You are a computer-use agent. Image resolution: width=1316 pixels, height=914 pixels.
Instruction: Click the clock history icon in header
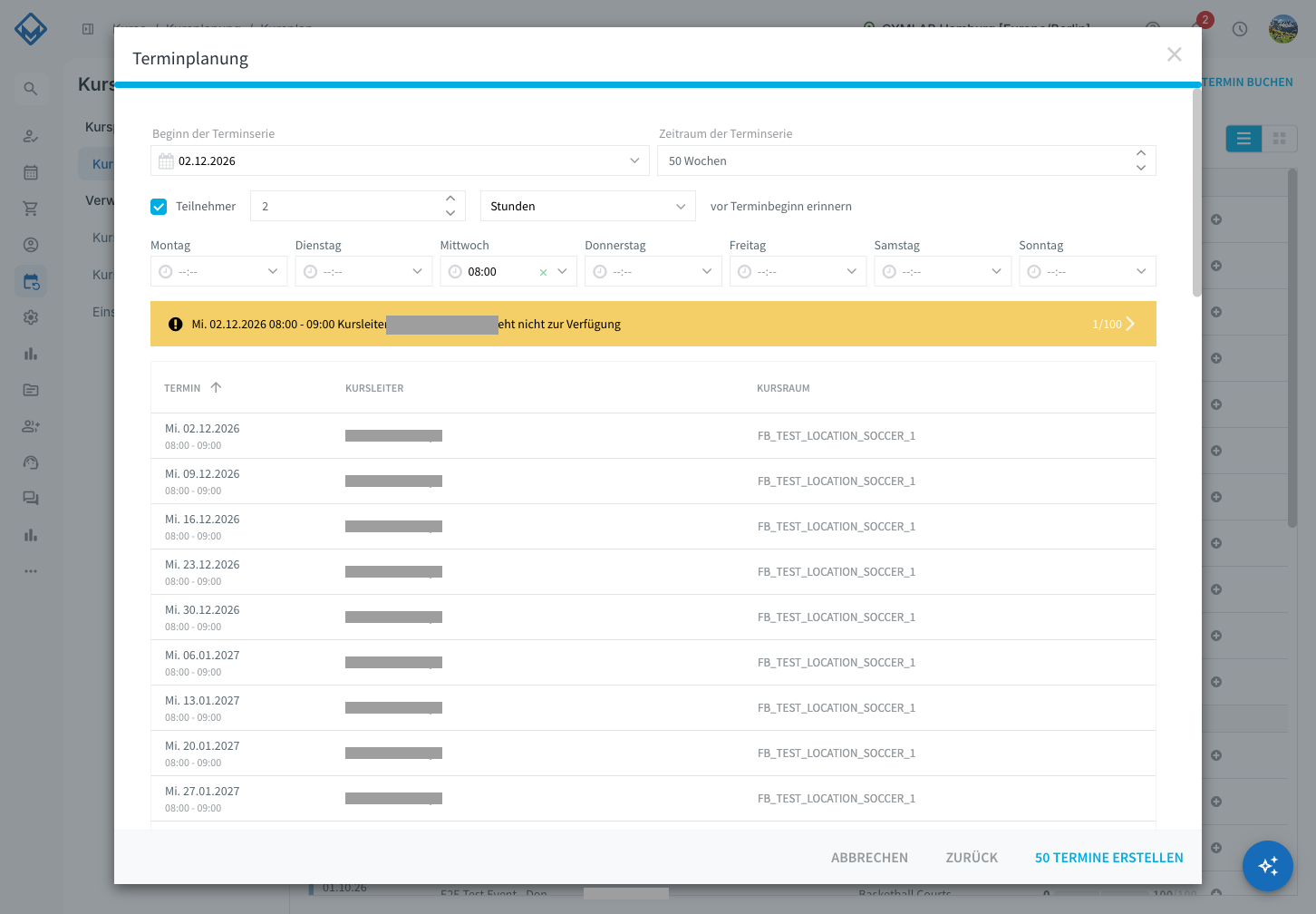pyautogui.click(x=1240, y=29)
